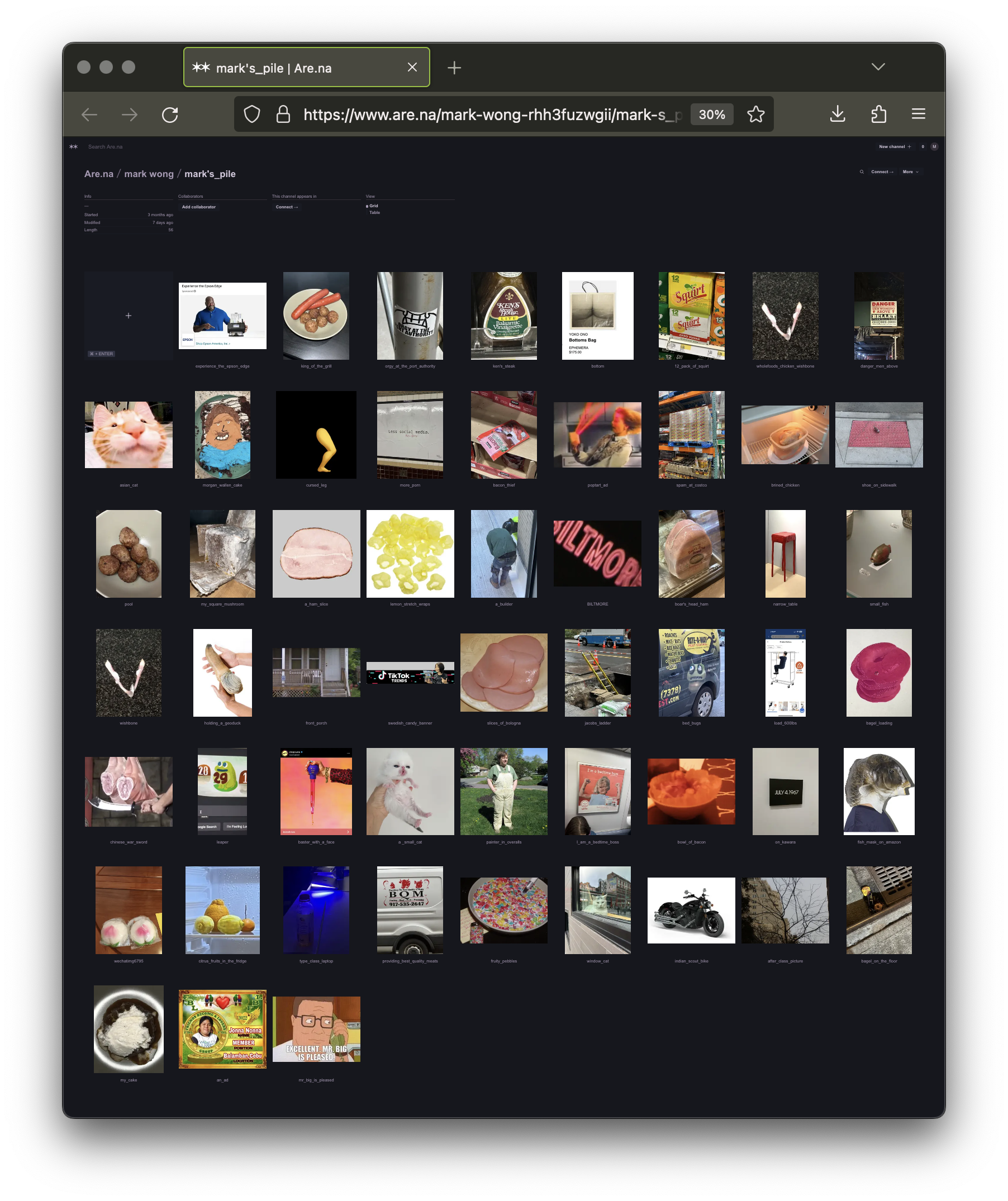Image resolution: width=1008 pixels, height=1201 pixels.
Task: Click the channel search magnifier icon
Action: [862, 172]
